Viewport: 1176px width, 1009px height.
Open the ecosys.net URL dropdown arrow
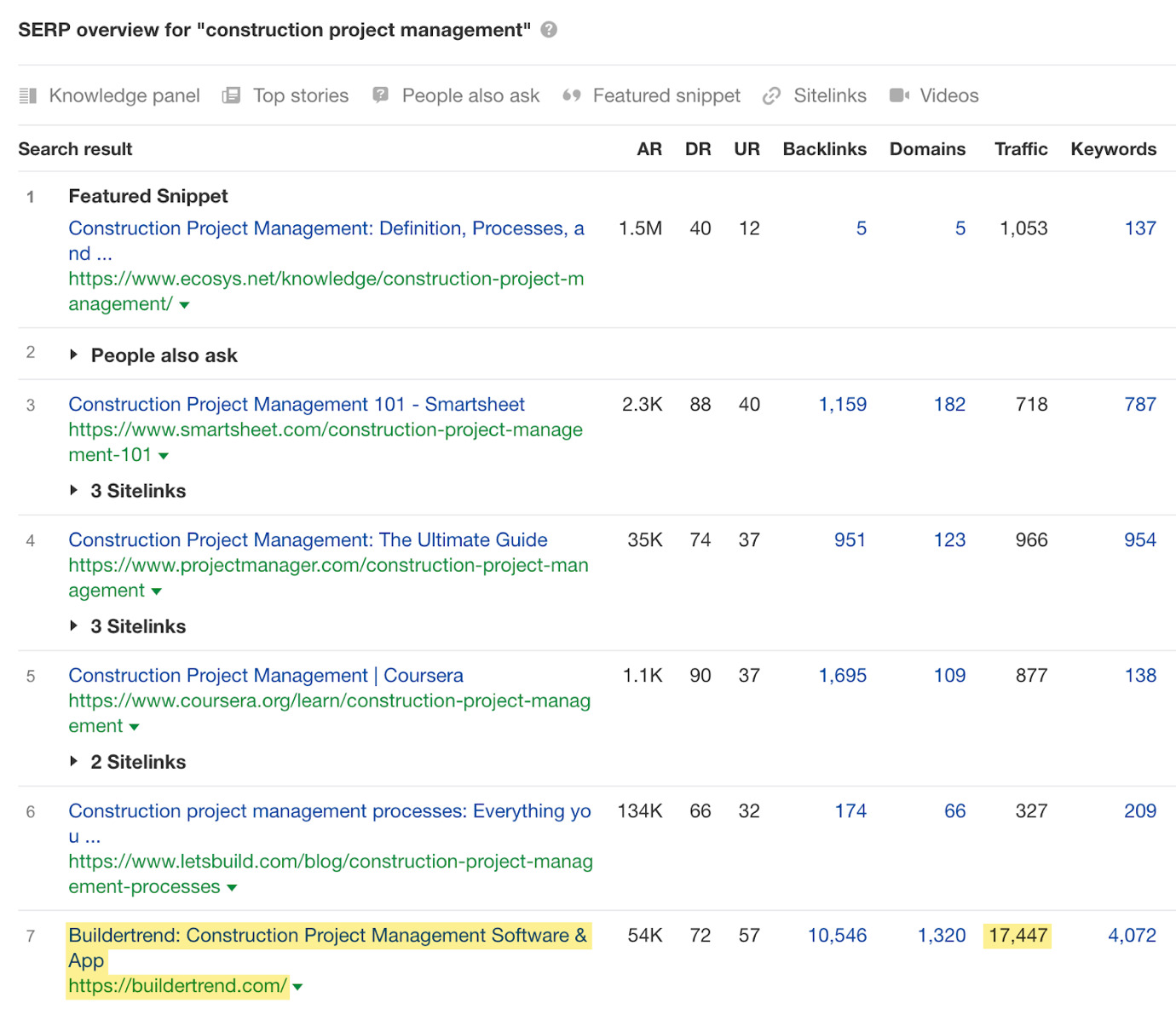tap(184, 305)
